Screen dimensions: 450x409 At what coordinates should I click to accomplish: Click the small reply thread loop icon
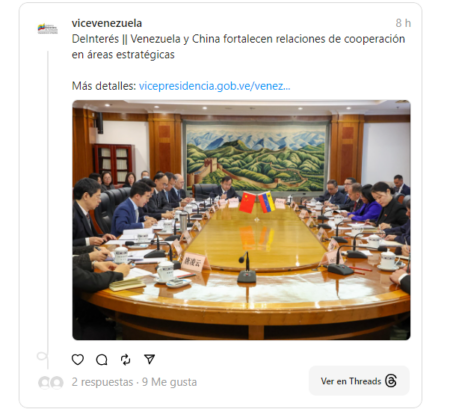coord(42,356)
